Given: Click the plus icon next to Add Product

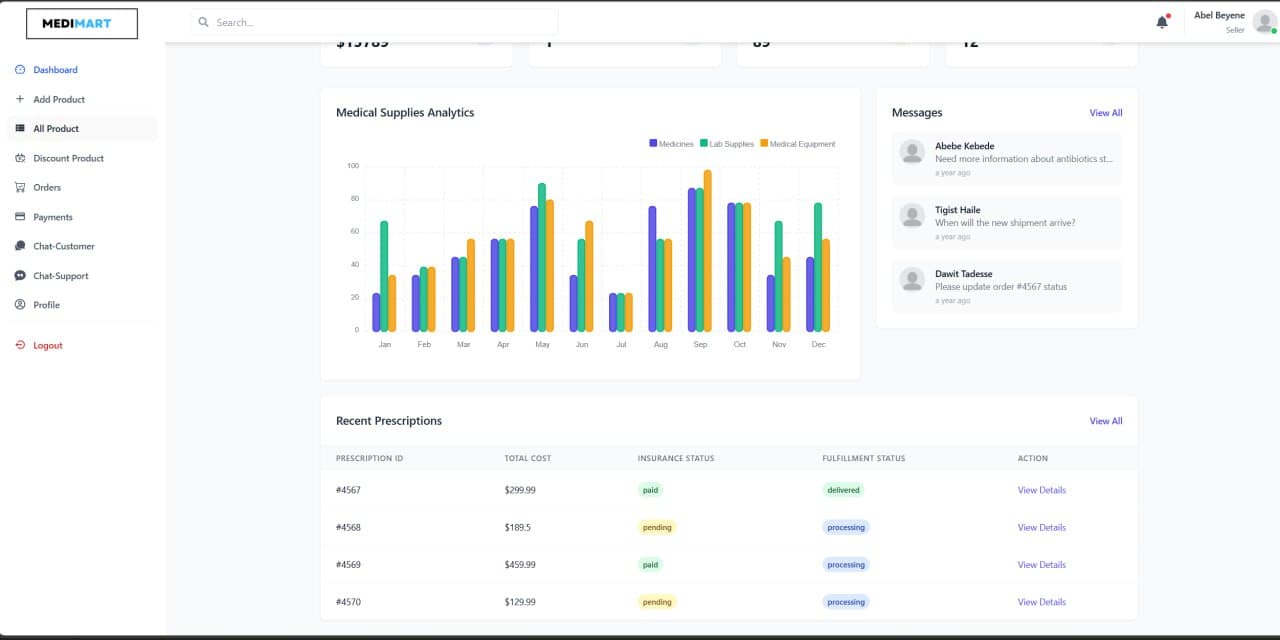Looking at the screenshot, I should coord(20,99).
